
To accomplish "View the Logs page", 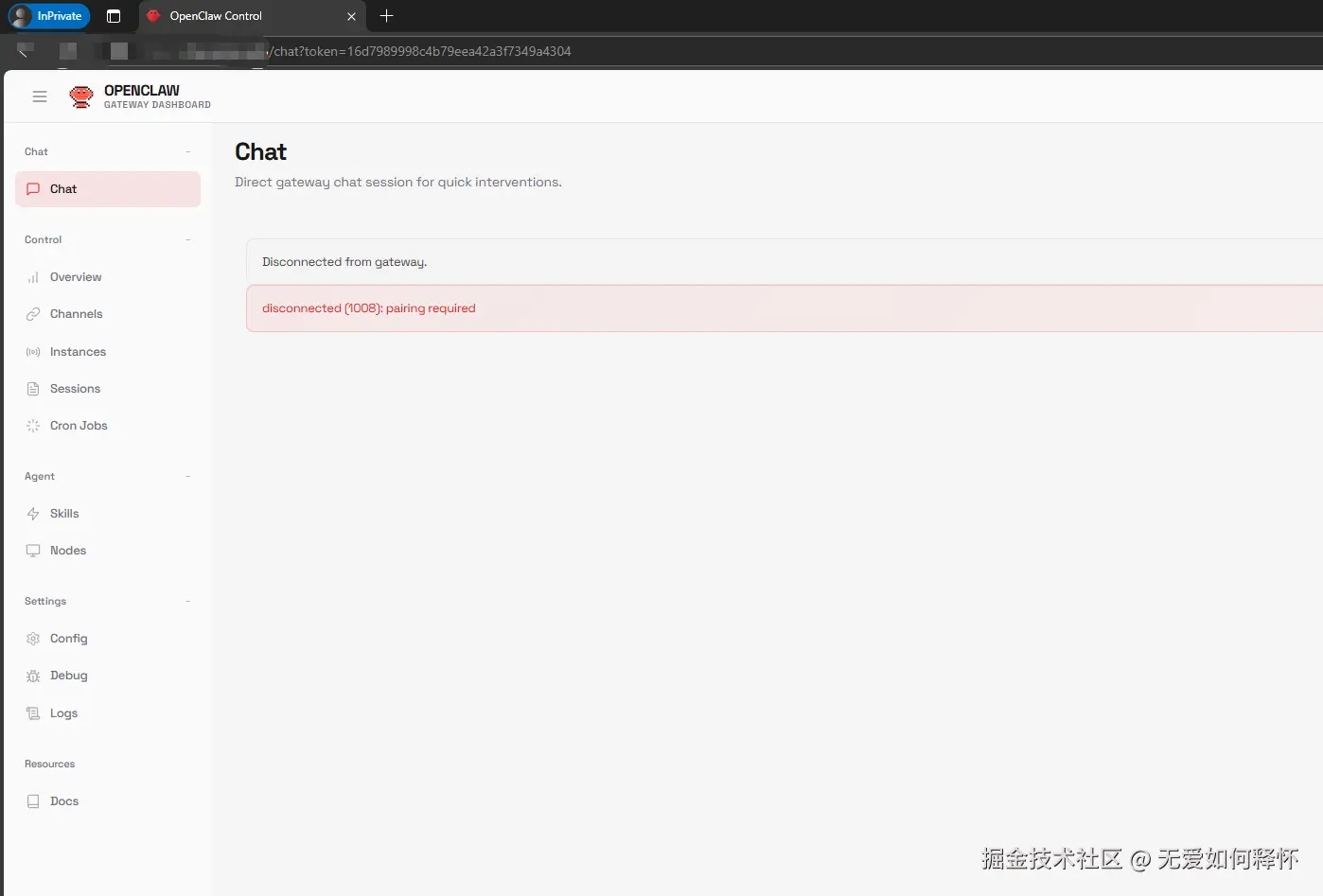I will pos(108,713).
